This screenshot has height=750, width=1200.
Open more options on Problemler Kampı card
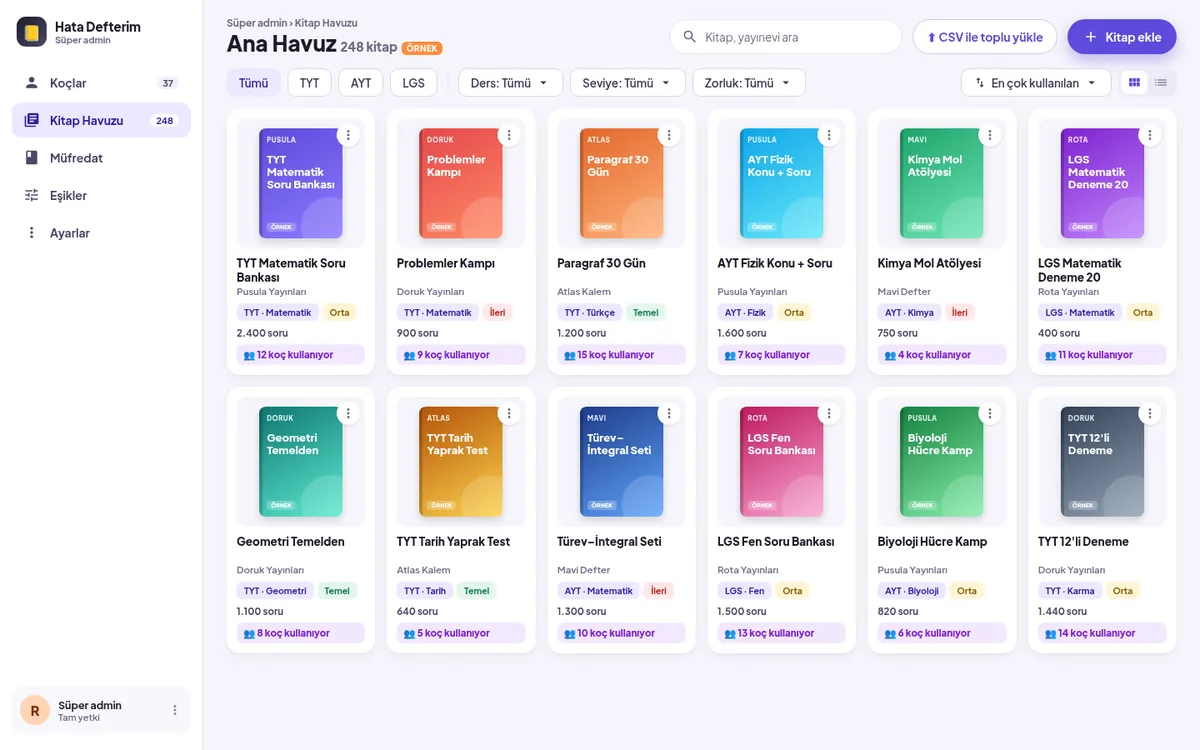pos(509,134)
